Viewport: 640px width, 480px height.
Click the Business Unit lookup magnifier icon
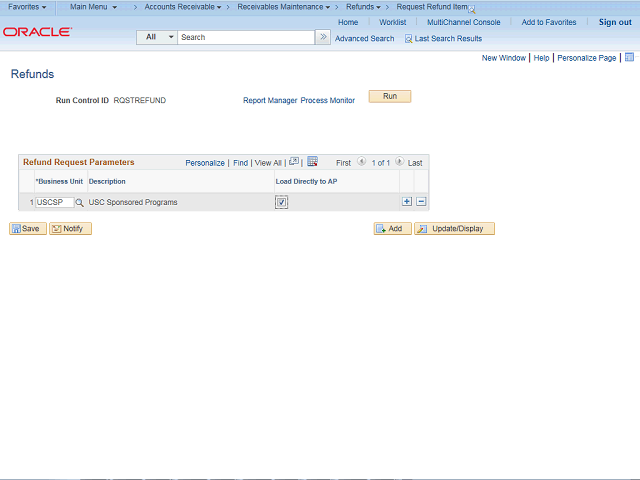pos(80,203)
